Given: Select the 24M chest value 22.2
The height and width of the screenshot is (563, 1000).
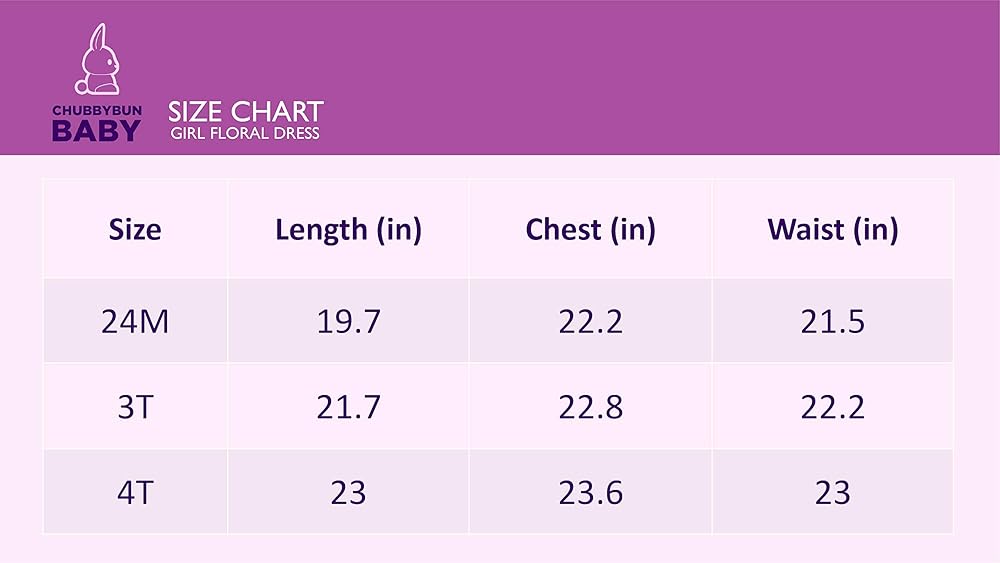Looking at the screenshot, I should tap(590, 321).
